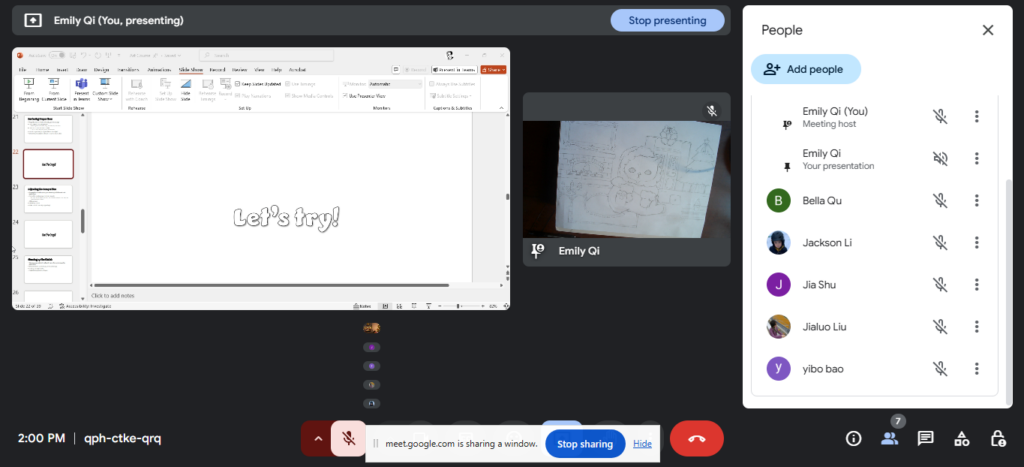The width and height of the screenshot is (1024, 467).
Task: Click Jackson Li's profile picture
Action: point(778,243)
